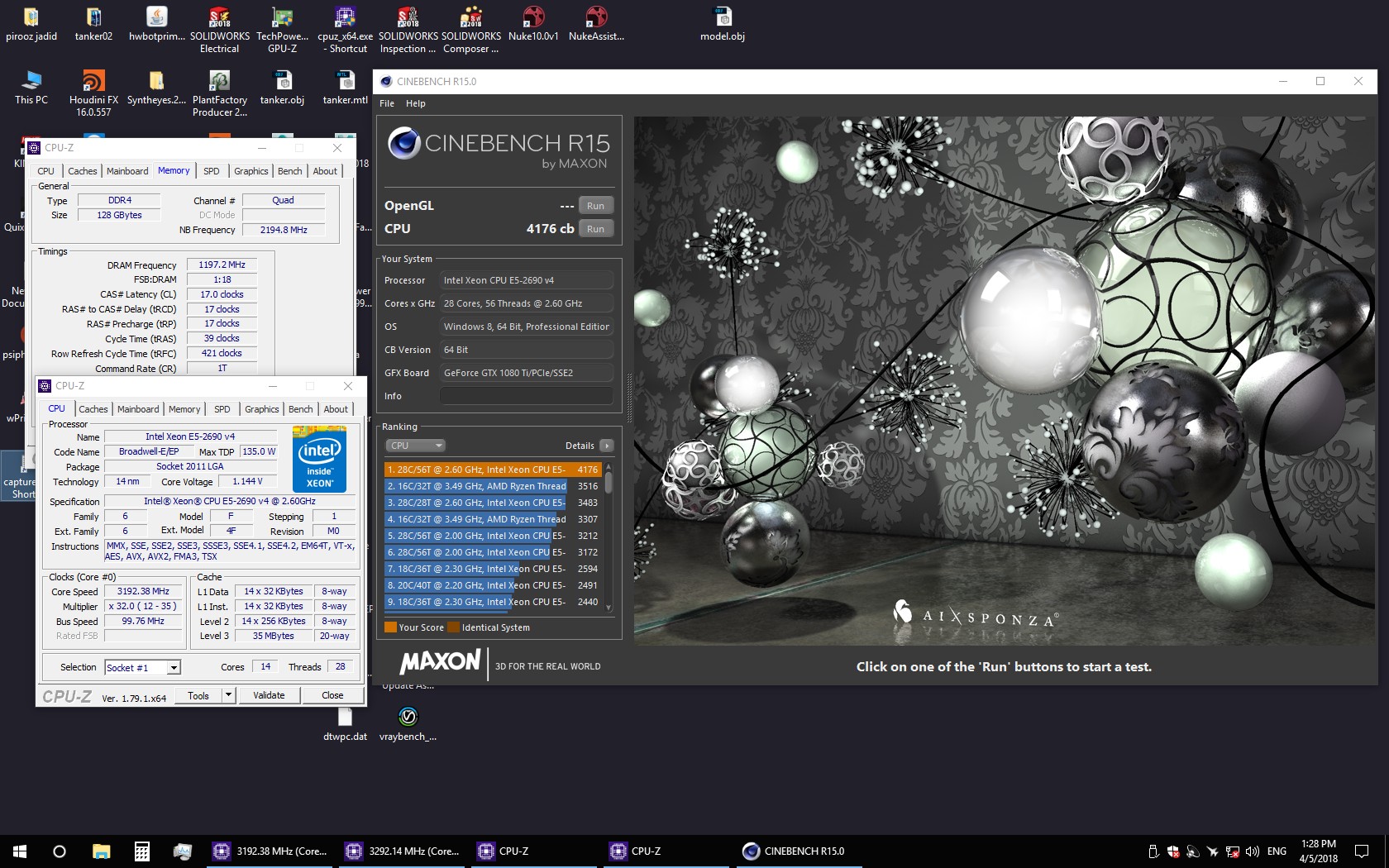Launch vraybench desktop shortcut
This screenshot has height=868, width=1389.
click(x=408, y=723)
